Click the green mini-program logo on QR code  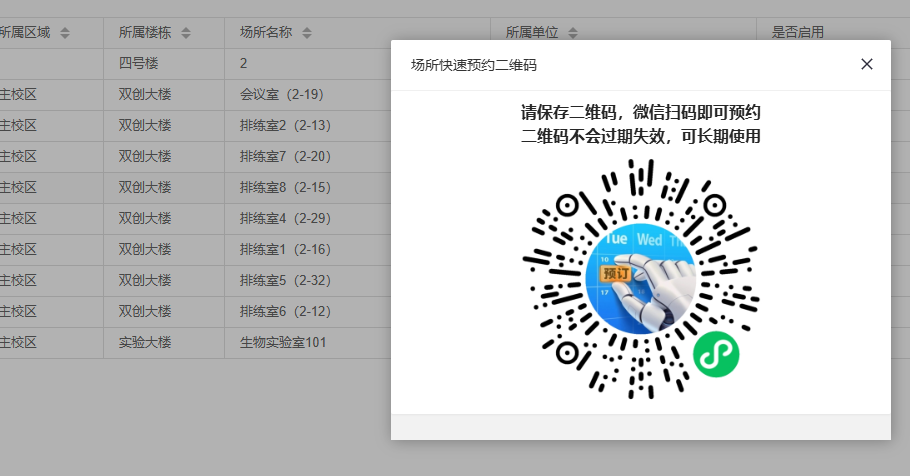(x=715, y=354)
